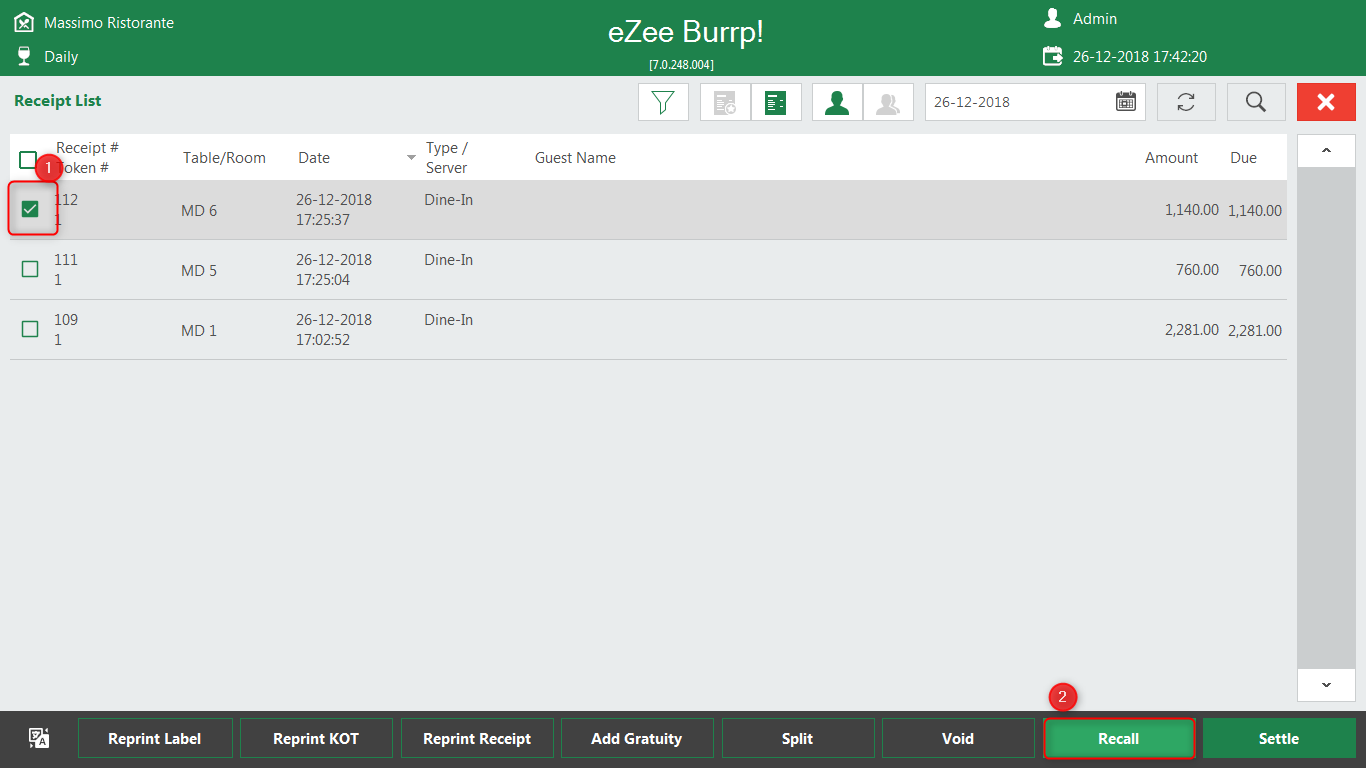Check the receipt 111 checkbox
The width and height of the screenshot is (1366, 768).
tap(30, 269)
